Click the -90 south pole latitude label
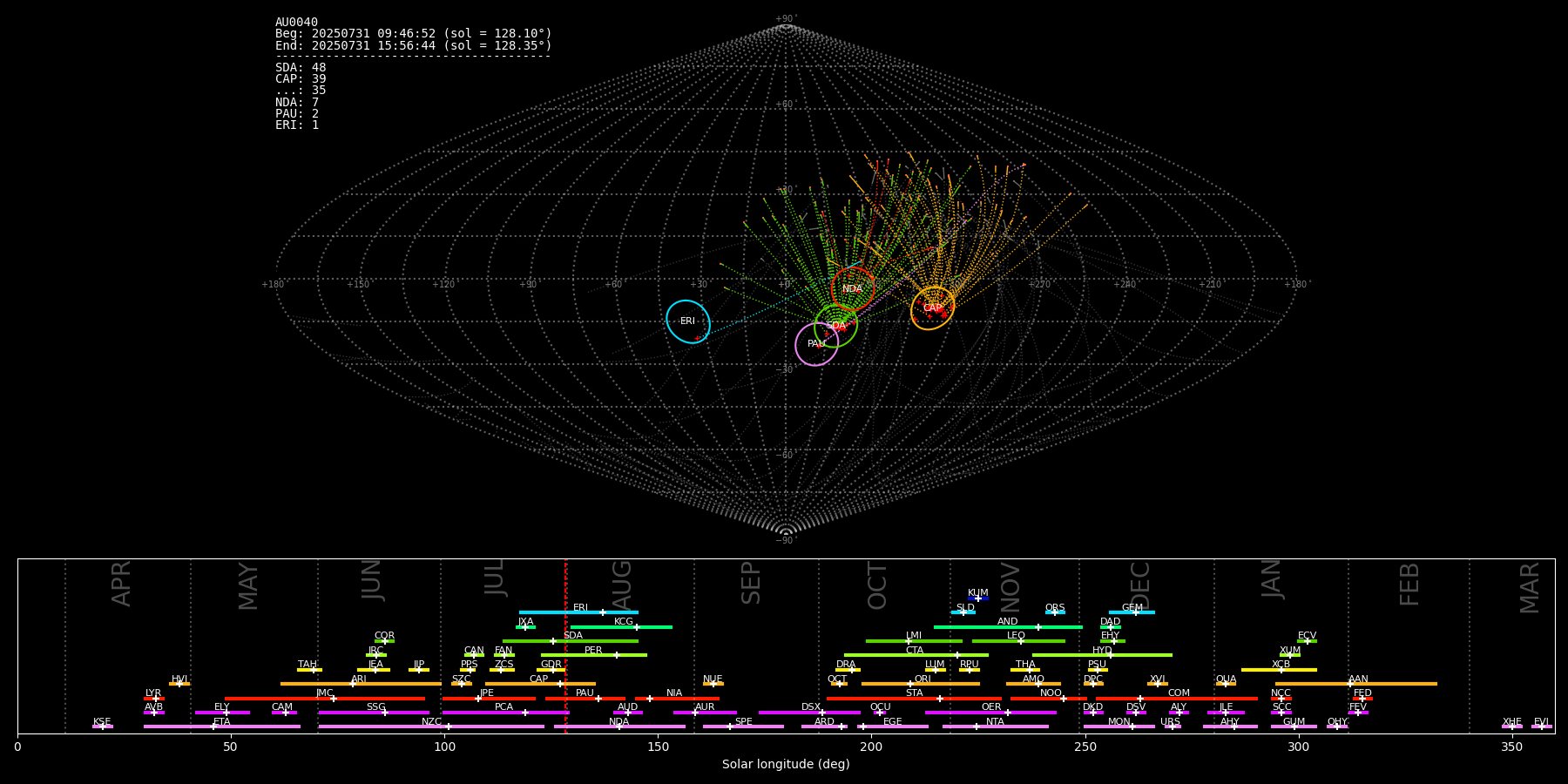The width and height of the screenshot is (1568, 784). tap(785, 540)
